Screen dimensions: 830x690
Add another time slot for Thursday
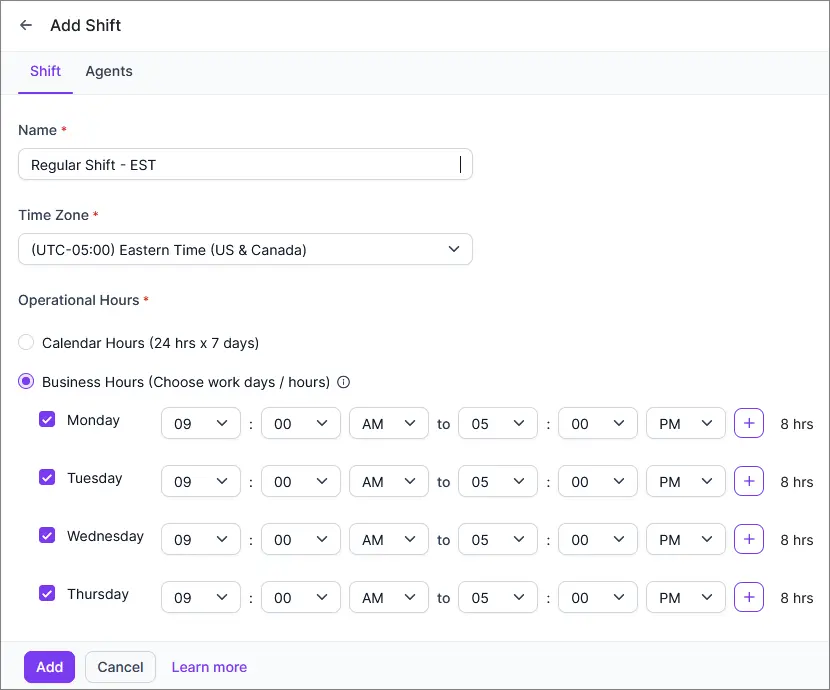748,597
